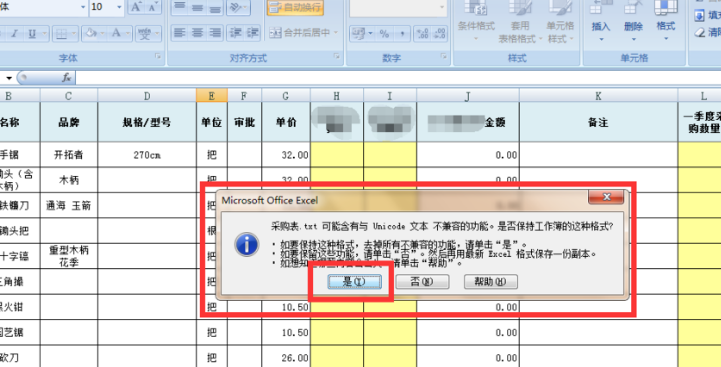The width and height of the screenshot is (721, 367).
Task: Click the cell borders icon
Action: pyautogui.click(x=61, y=33)
